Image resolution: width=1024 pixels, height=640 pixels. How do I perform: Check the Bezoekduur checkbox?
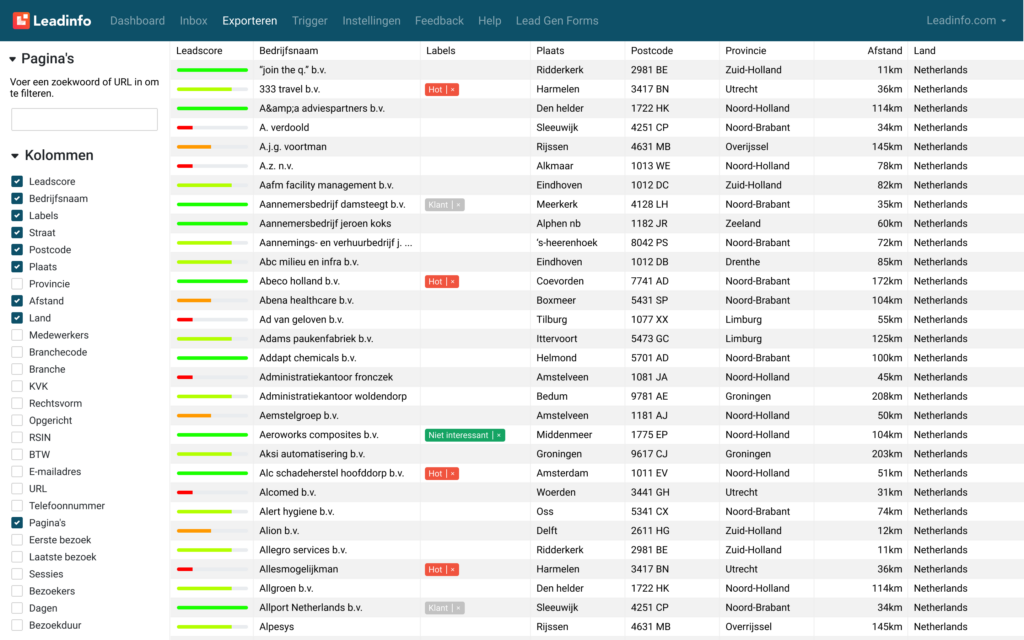17,625
